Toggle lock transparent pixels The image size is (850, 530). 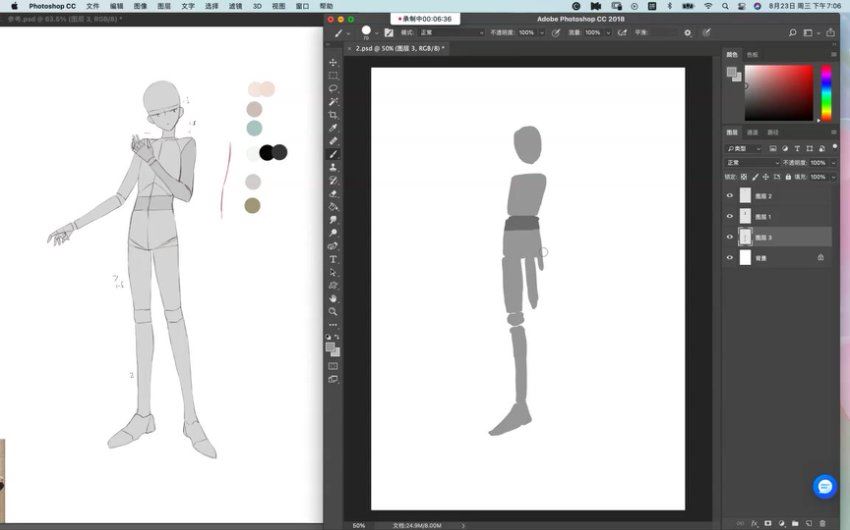click(744, 177)
